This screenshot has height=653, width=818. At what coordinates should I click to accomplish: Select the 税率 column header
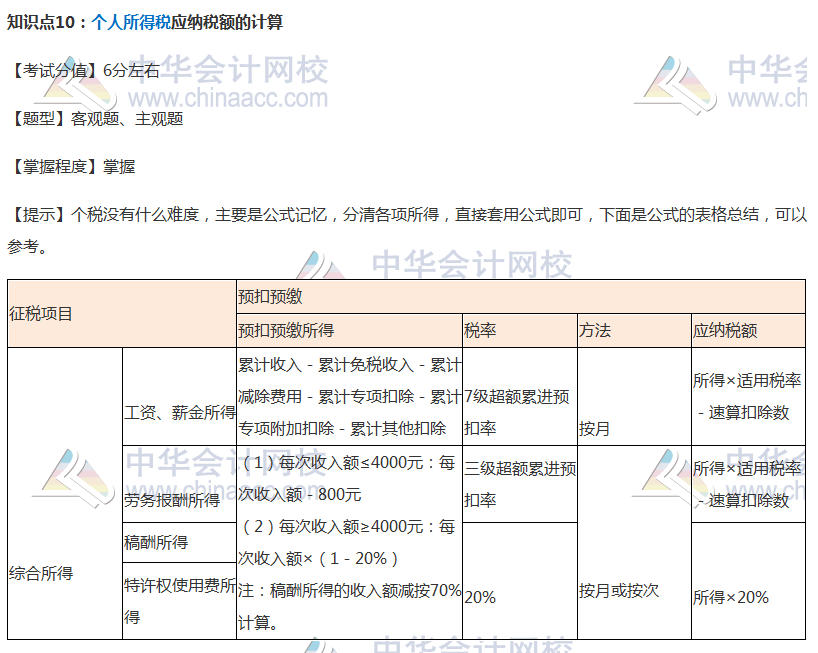(520, 331)
